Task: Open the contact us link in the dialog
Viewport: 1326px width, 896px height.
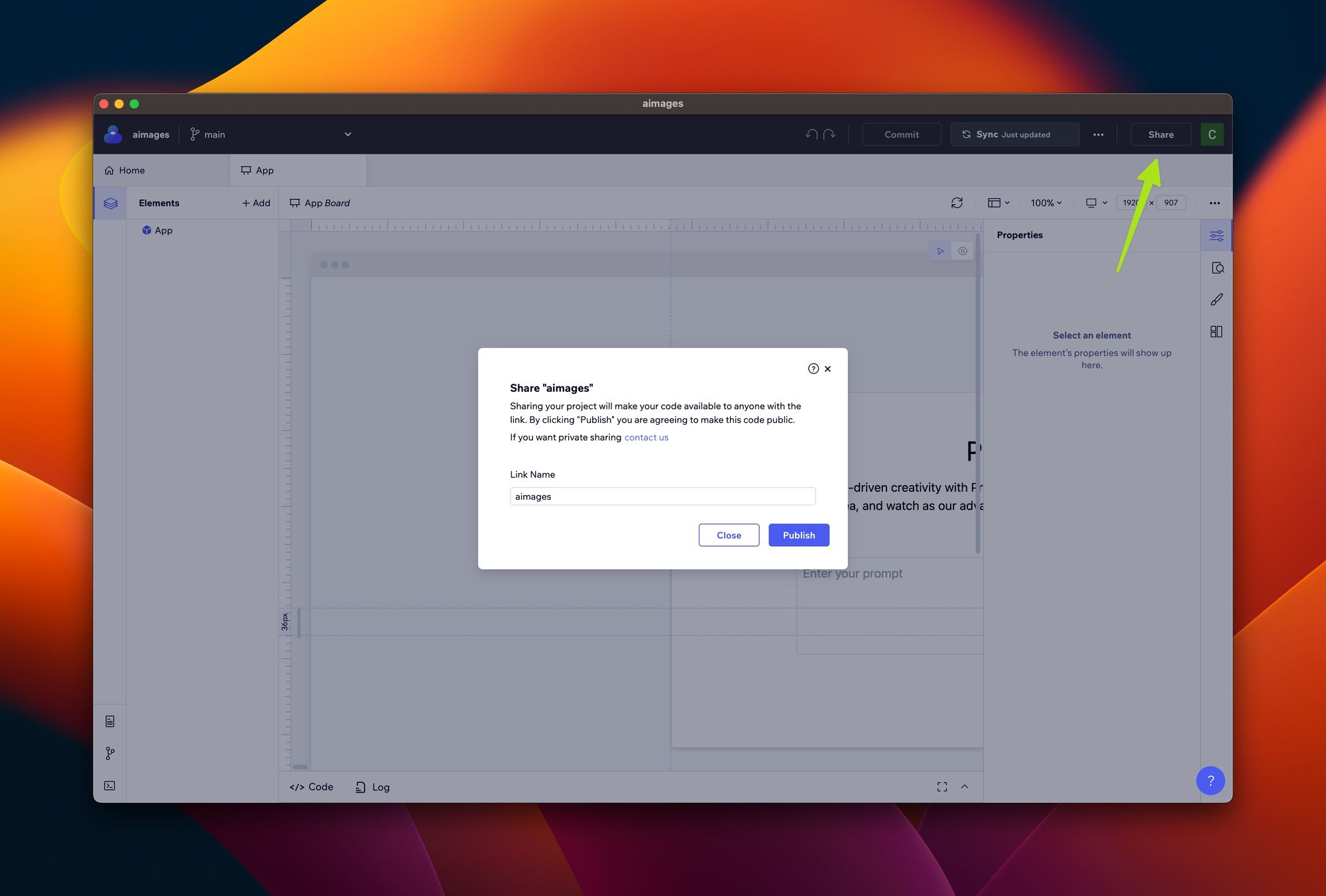Action: coord(646,437)
